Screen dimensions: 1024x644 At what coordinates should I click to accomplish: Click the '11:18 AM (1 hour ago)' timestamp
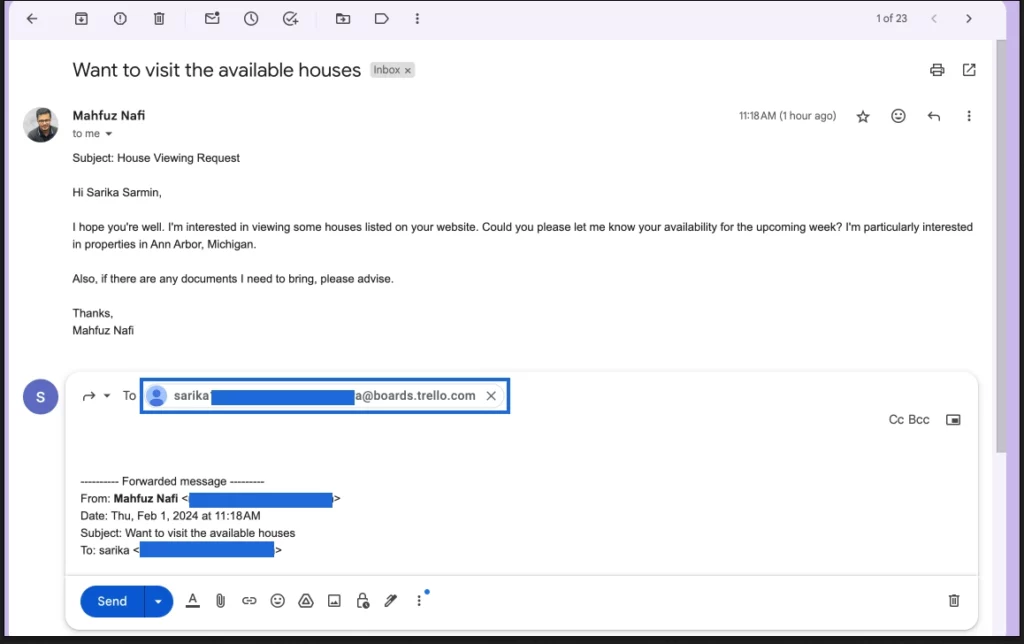787,116
